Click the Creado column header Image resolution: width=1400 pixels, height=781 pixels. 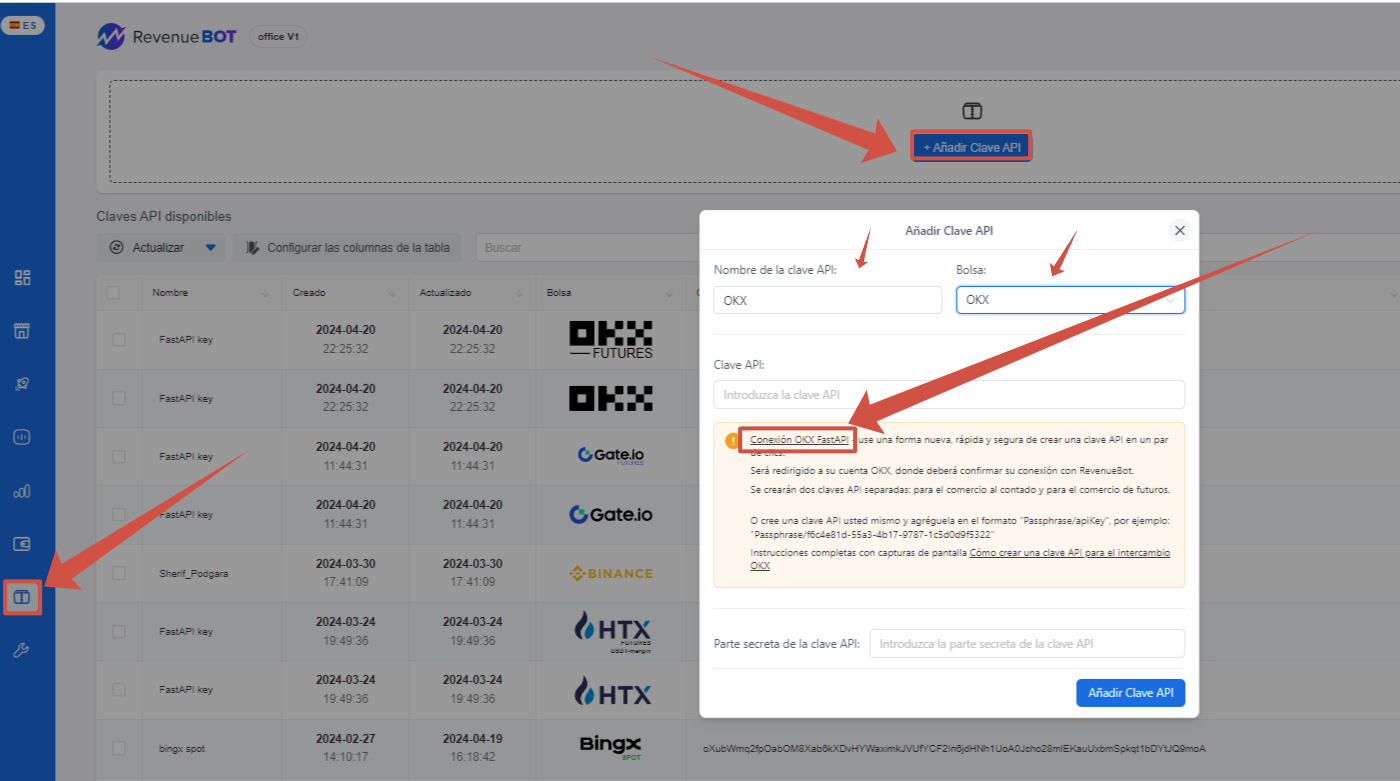coord(309,293)
